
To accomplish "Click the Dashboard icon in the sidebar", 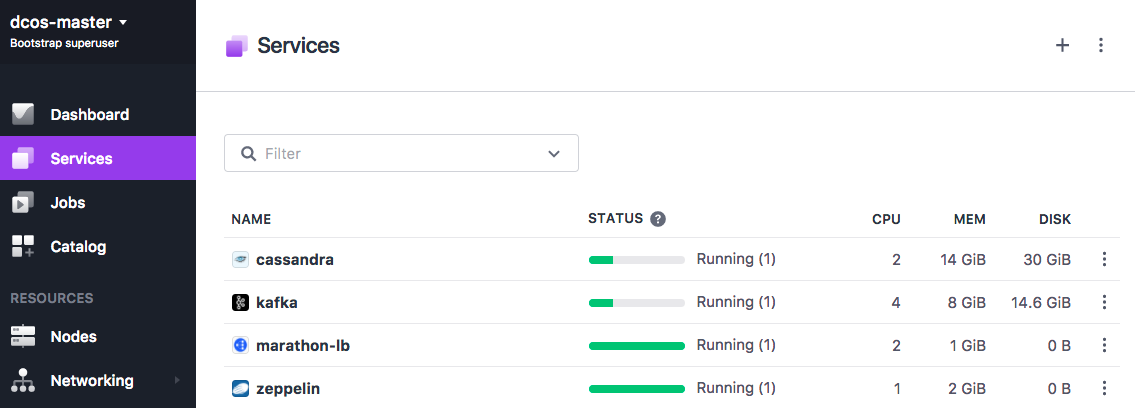I will tap(23, 114).
